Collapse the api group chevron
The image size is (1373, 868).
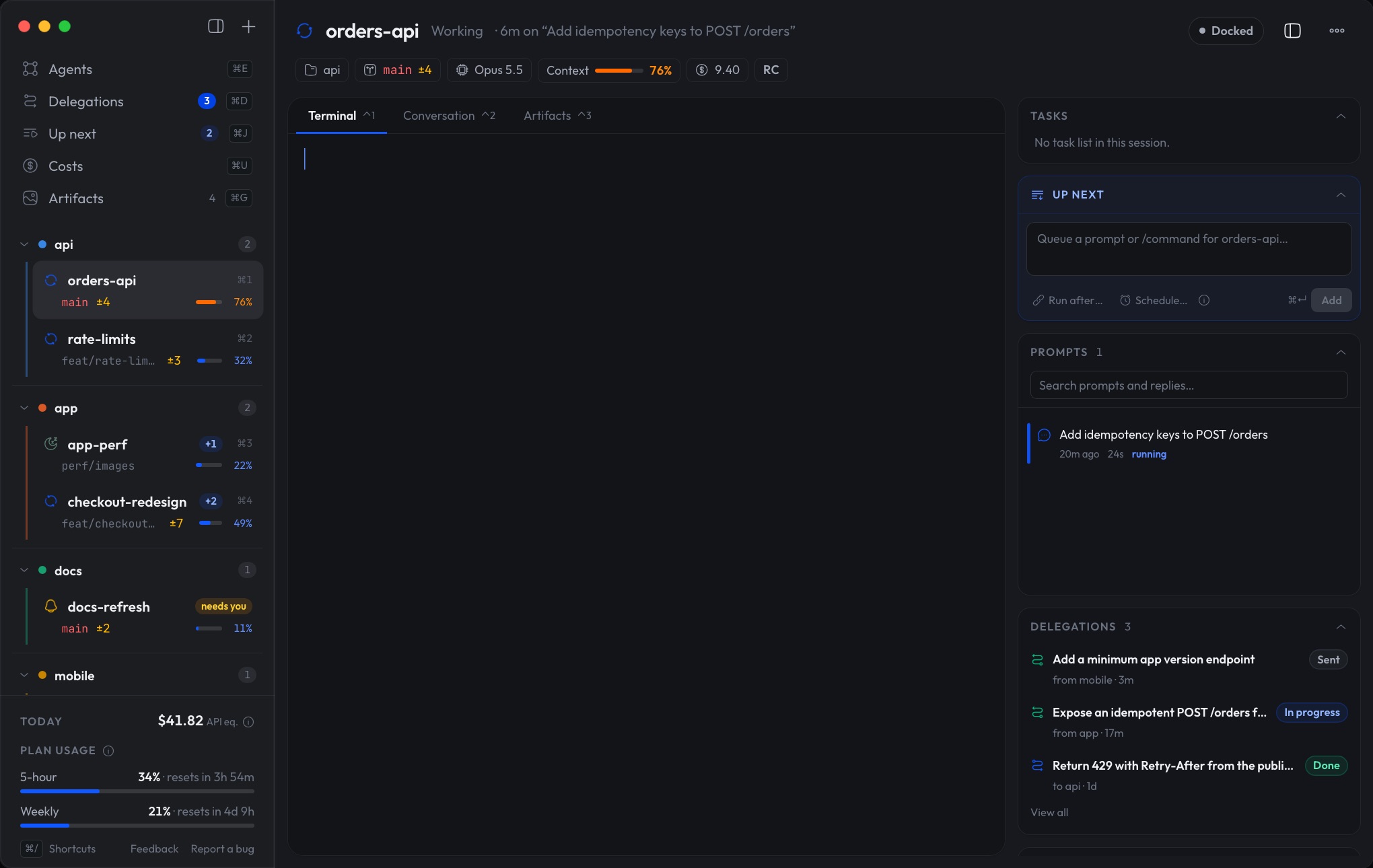click(24, 244)
